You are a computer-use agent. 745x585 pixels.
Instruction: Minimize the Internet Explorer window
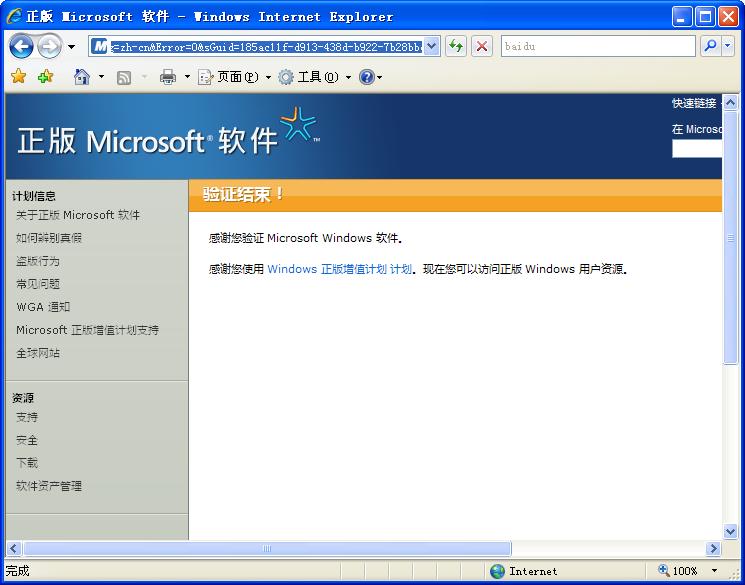[682, 17]
